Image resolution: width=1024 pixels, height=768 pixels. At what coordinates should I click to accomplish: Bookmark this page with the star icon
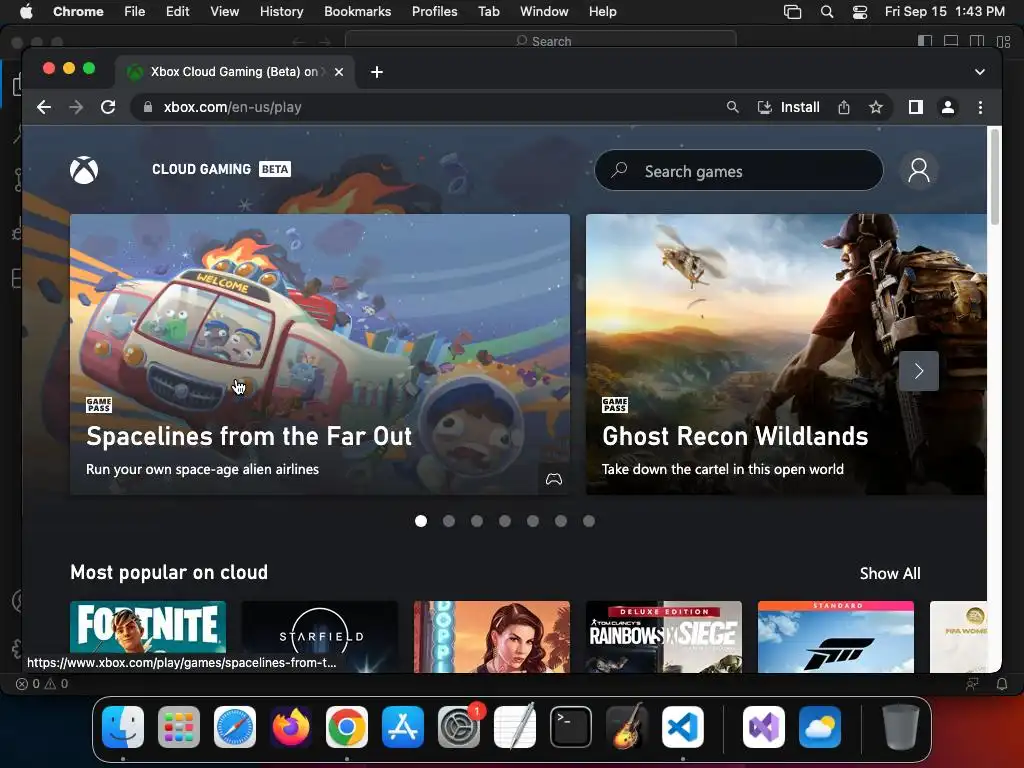pos(876,107)
